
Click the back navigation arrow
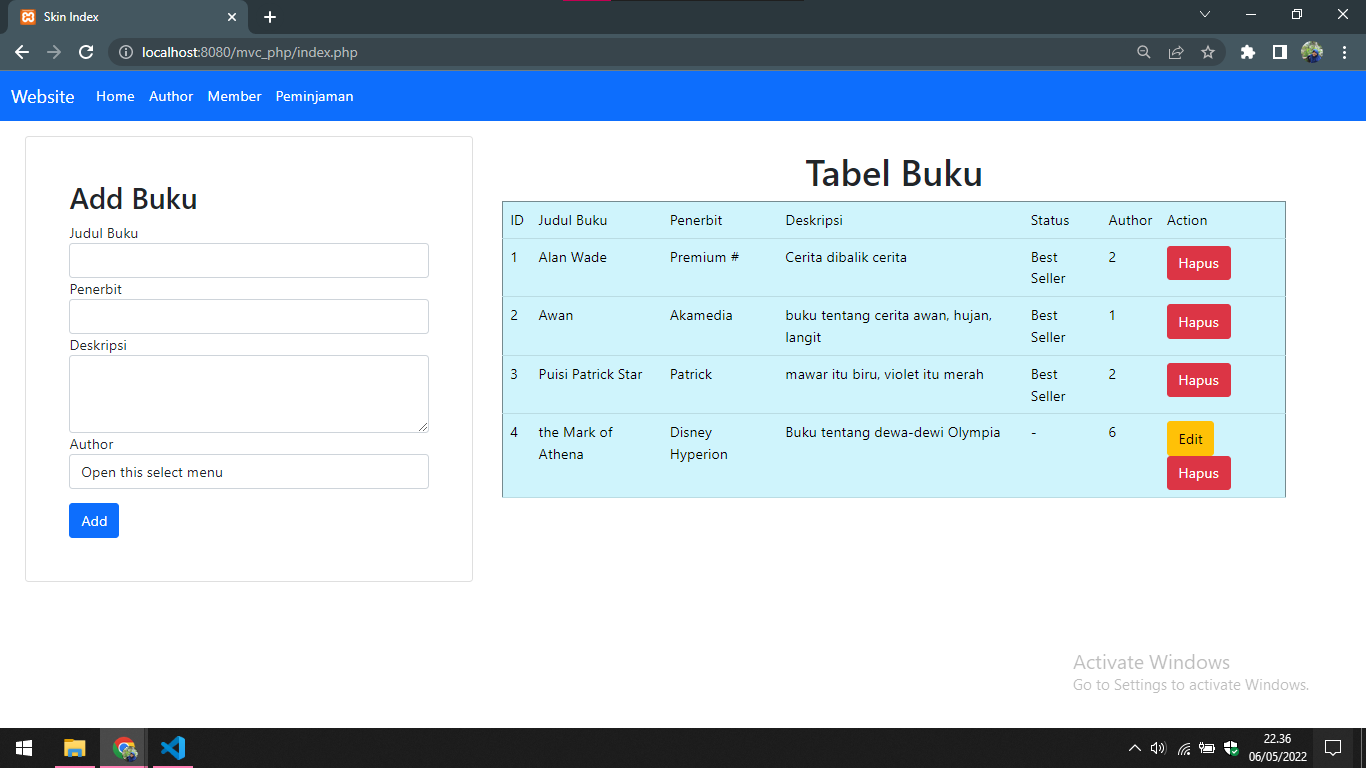21,52
